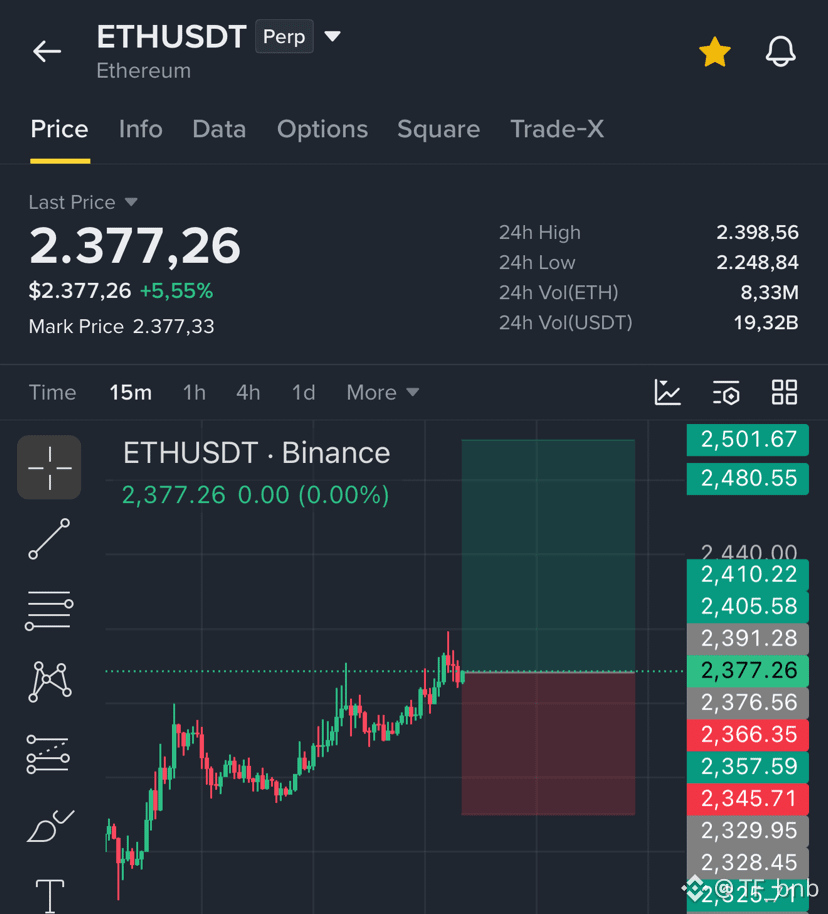Select the Time chart interval
Screen dimensions: 828x914
point(52,392)
